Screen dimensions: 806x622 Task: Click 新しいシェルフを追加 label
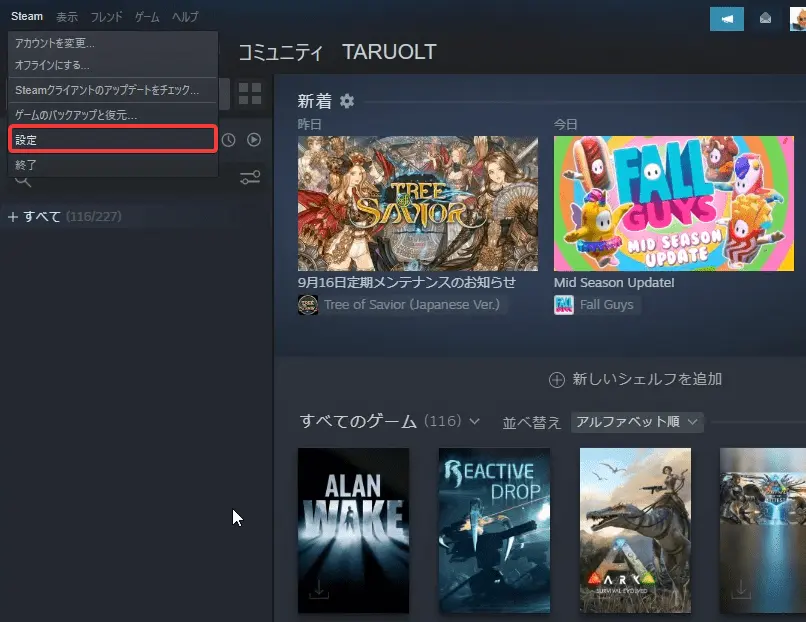(x=647, y=379)
